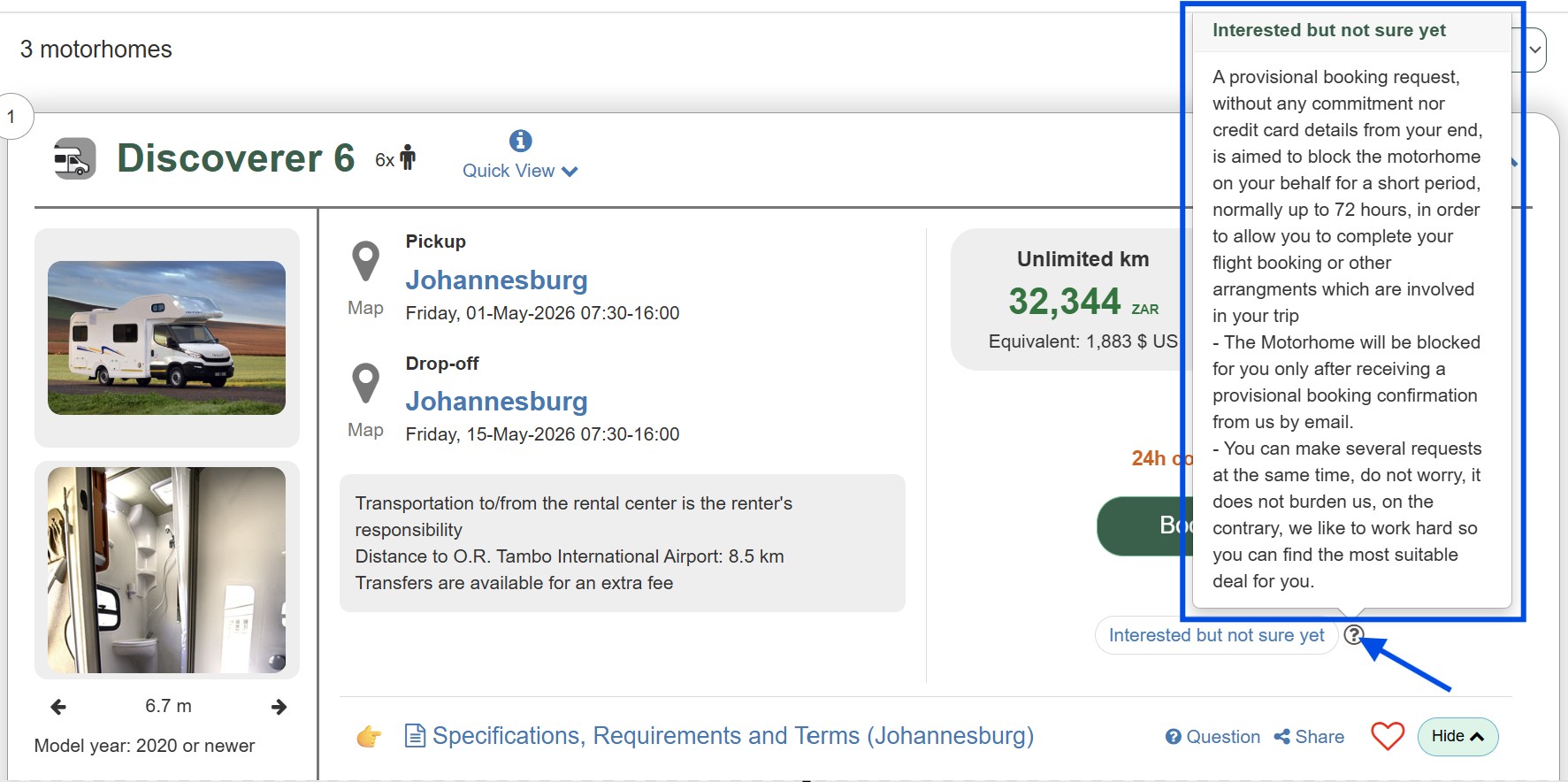
Task: Click the drop-off location Map pin icon
Action: (x=365, y=384)
